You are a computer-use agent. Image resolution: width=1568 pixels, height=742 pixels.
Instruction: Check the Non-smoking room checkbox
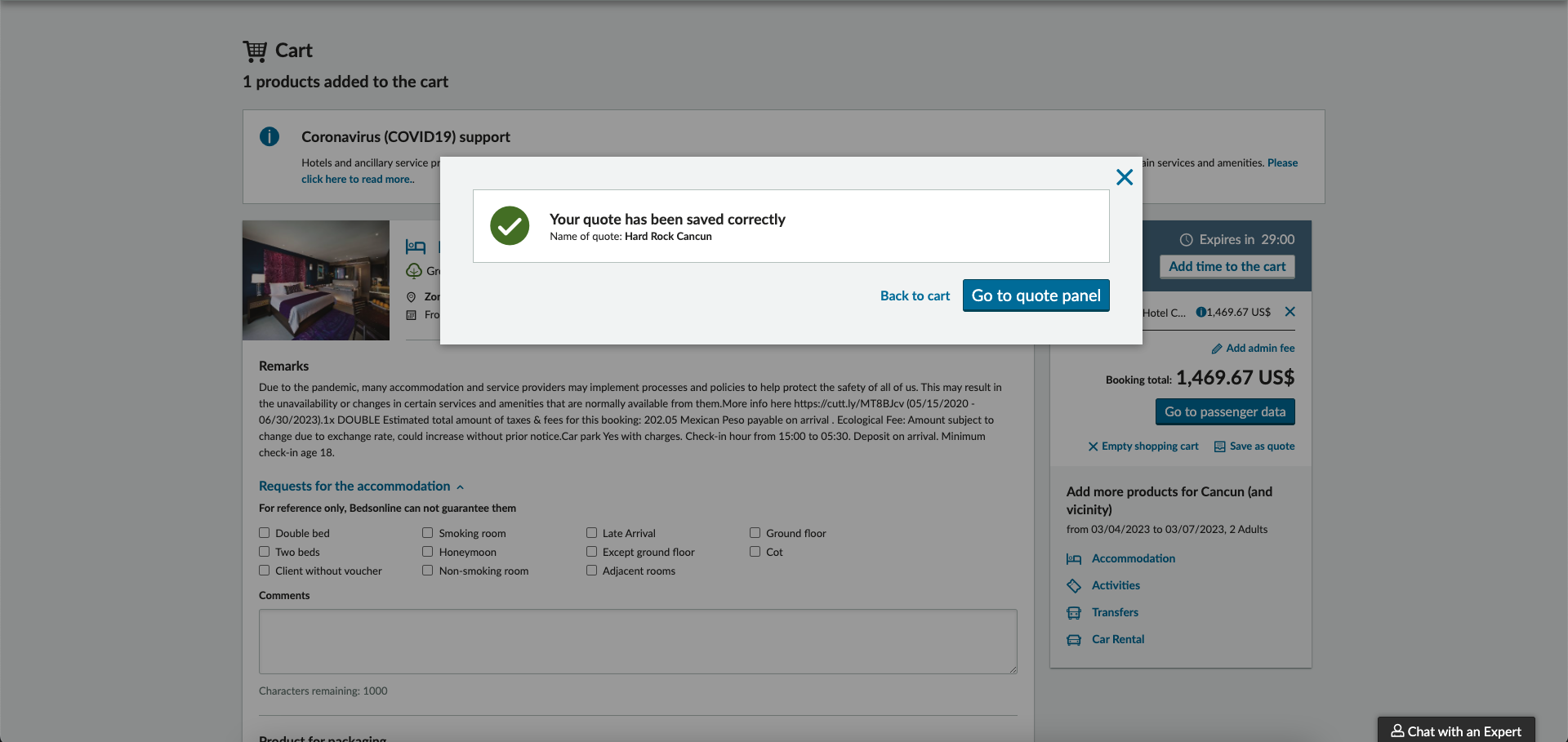pyautogui.click(x=427, y=571)
